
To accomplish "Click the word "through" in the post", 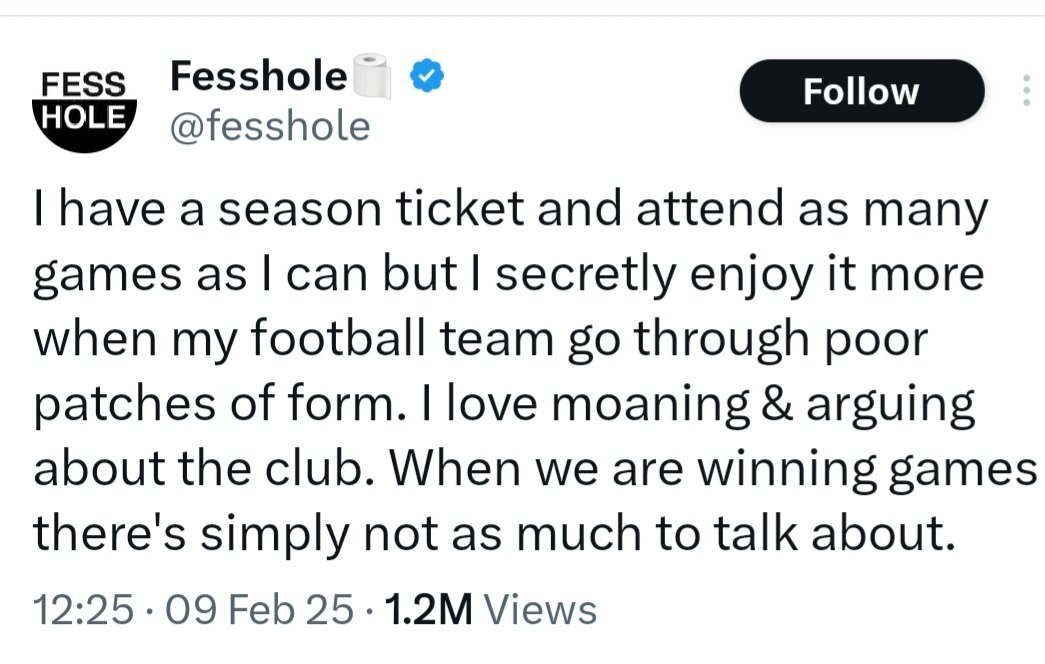I will [x=722, y=340].
